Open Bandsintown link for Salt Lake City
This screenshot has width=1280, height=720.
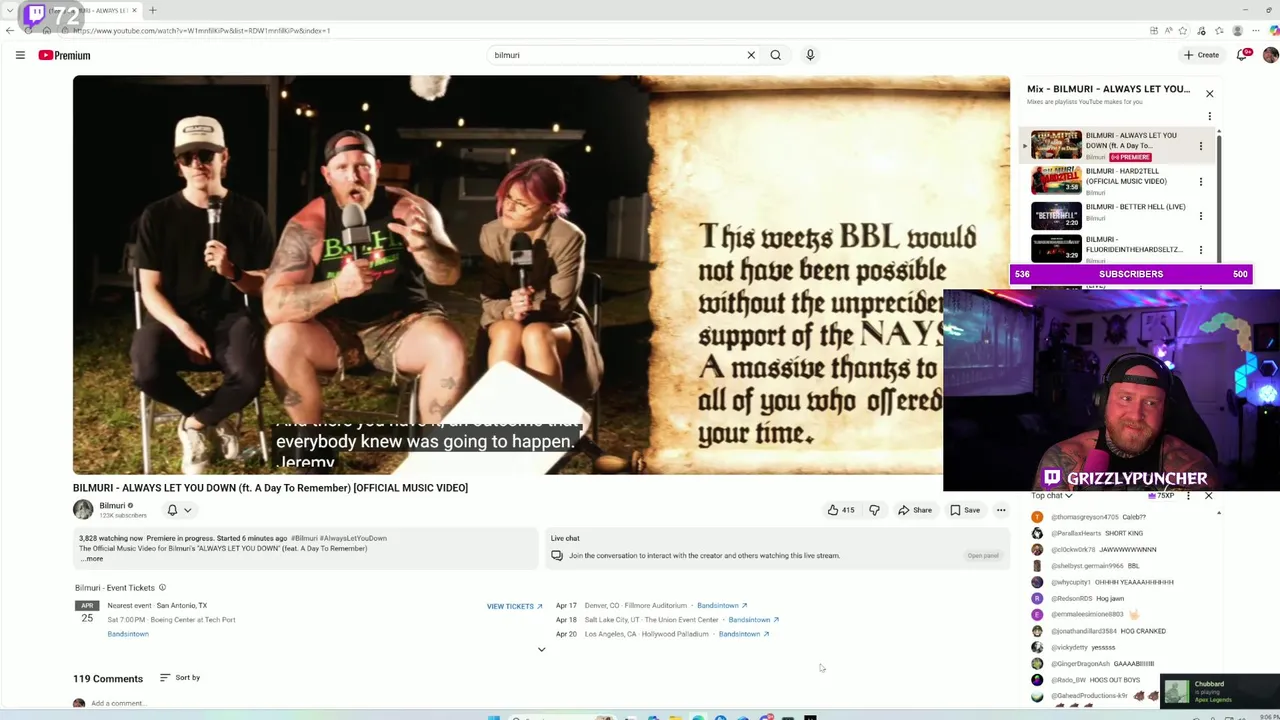[754, 620]
